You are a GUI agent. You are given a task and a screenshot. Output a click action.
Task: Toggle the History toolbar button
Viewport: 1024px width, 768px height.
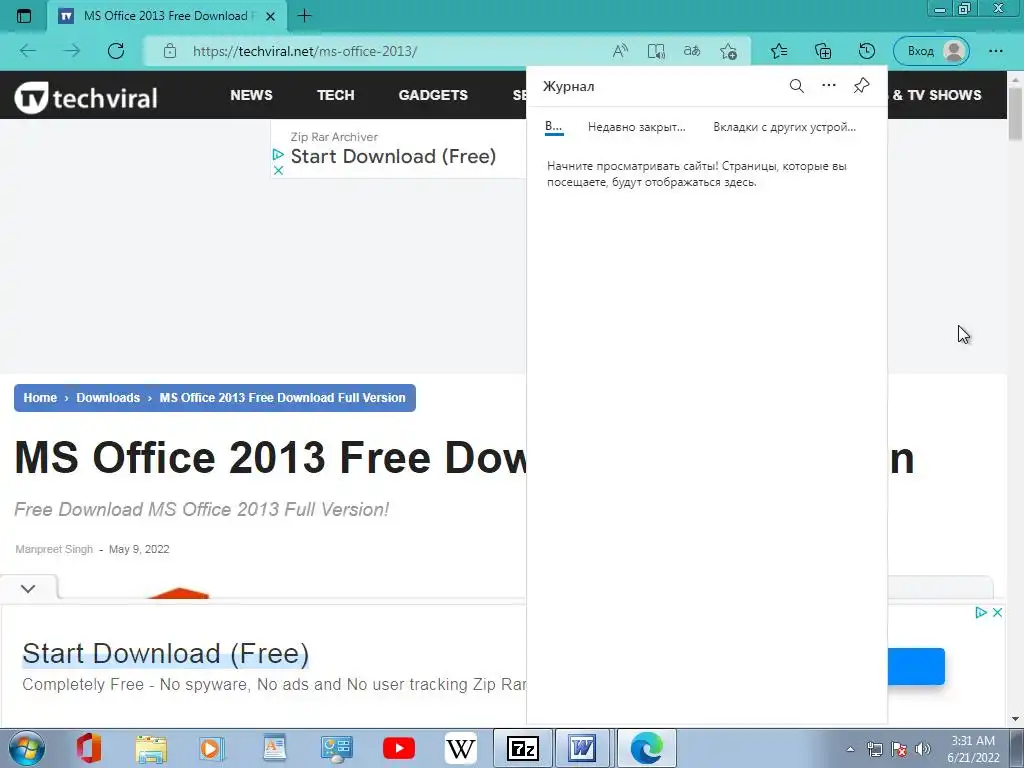[867, 51]
